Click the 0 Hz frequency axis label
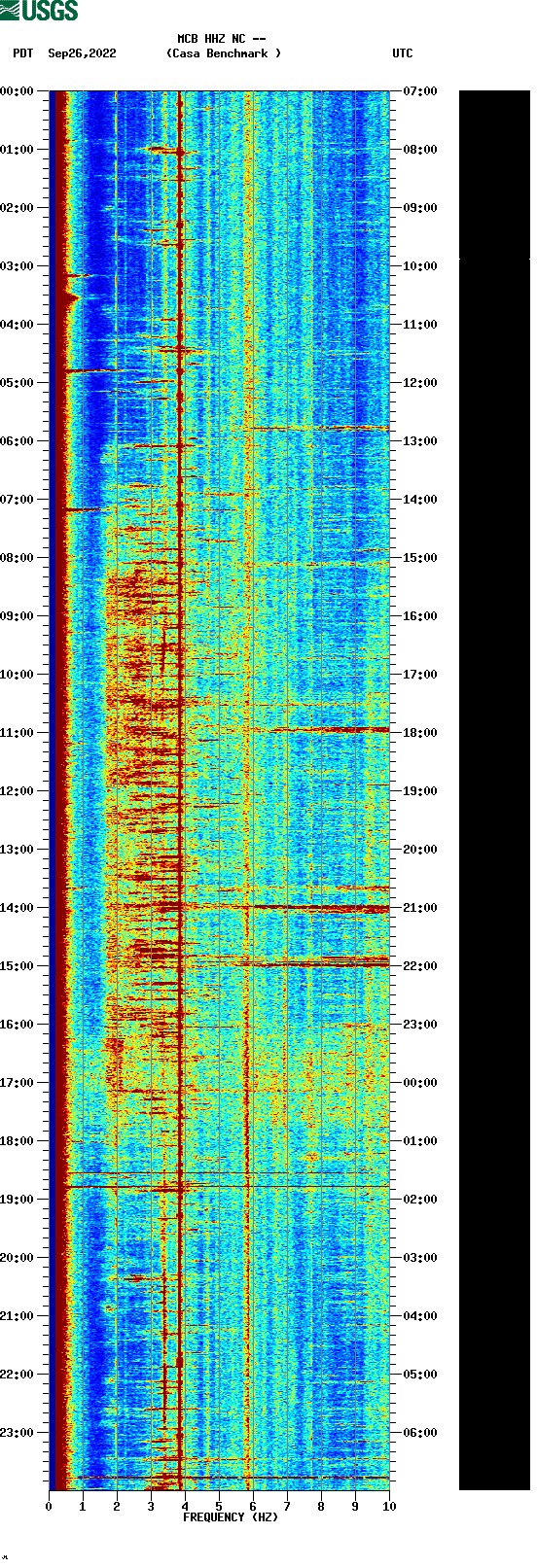Viewport: 537px width, 1568px height. click(x=49, y=1507)
